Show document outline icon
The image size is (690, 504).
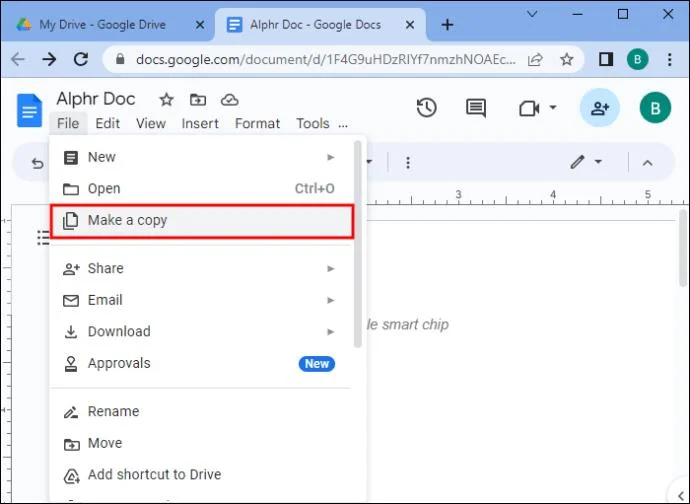point(43,238)
